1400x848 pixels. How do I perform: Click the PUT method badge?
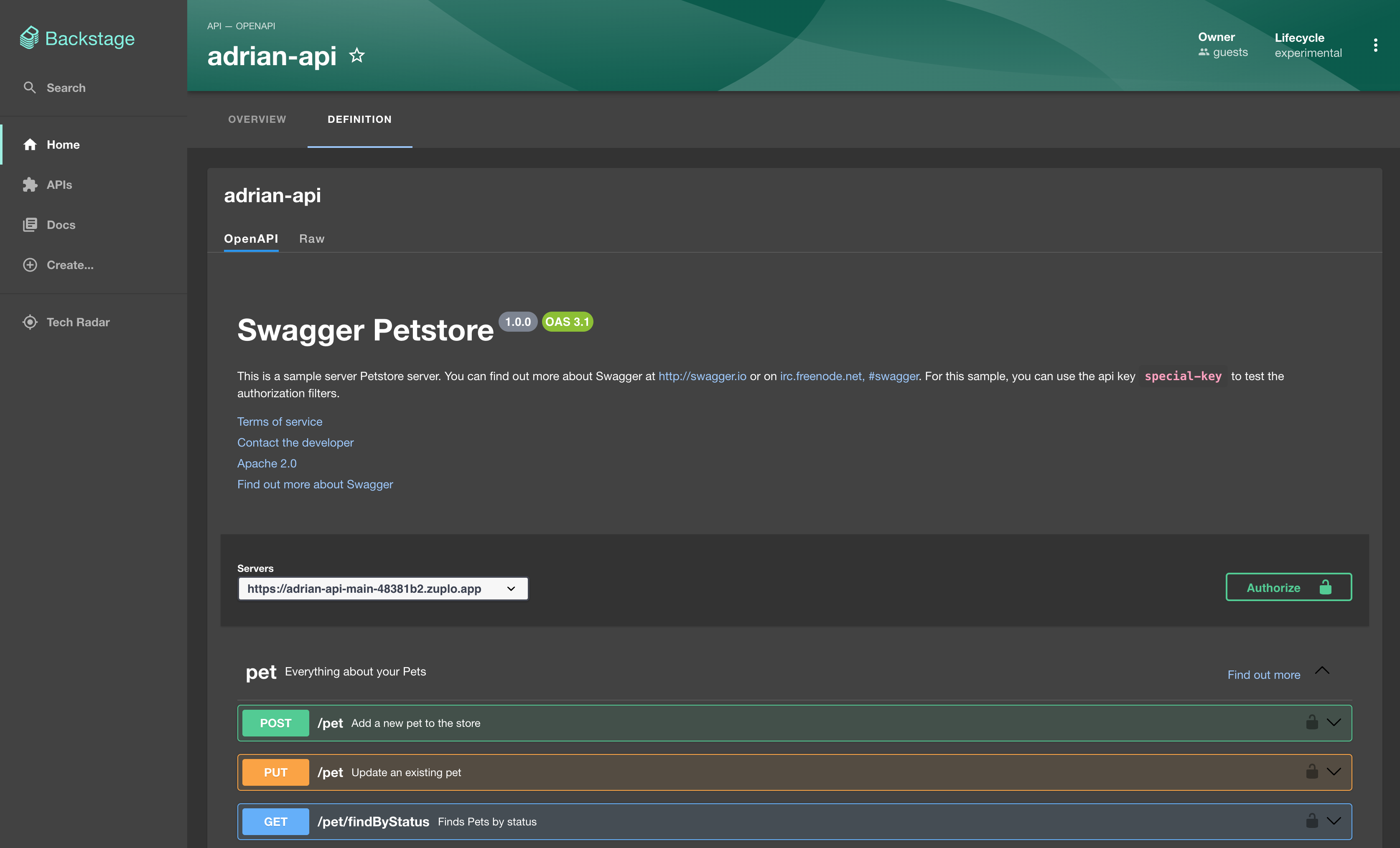pyautogui.click(x=275, y=772)
